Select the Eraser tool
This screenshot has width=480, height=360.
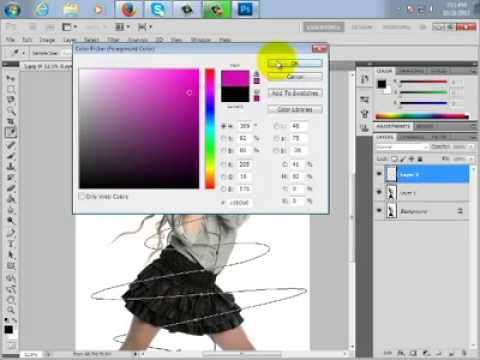(x=11, y=188)
